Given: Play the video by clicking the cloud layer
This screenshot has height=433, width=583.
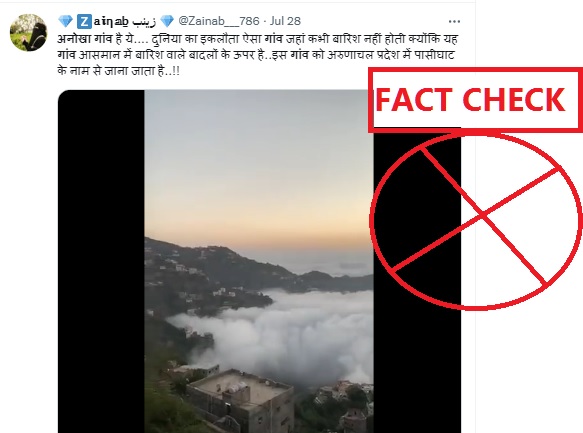Looking at the screenshot, I should (x=283, y=335).
